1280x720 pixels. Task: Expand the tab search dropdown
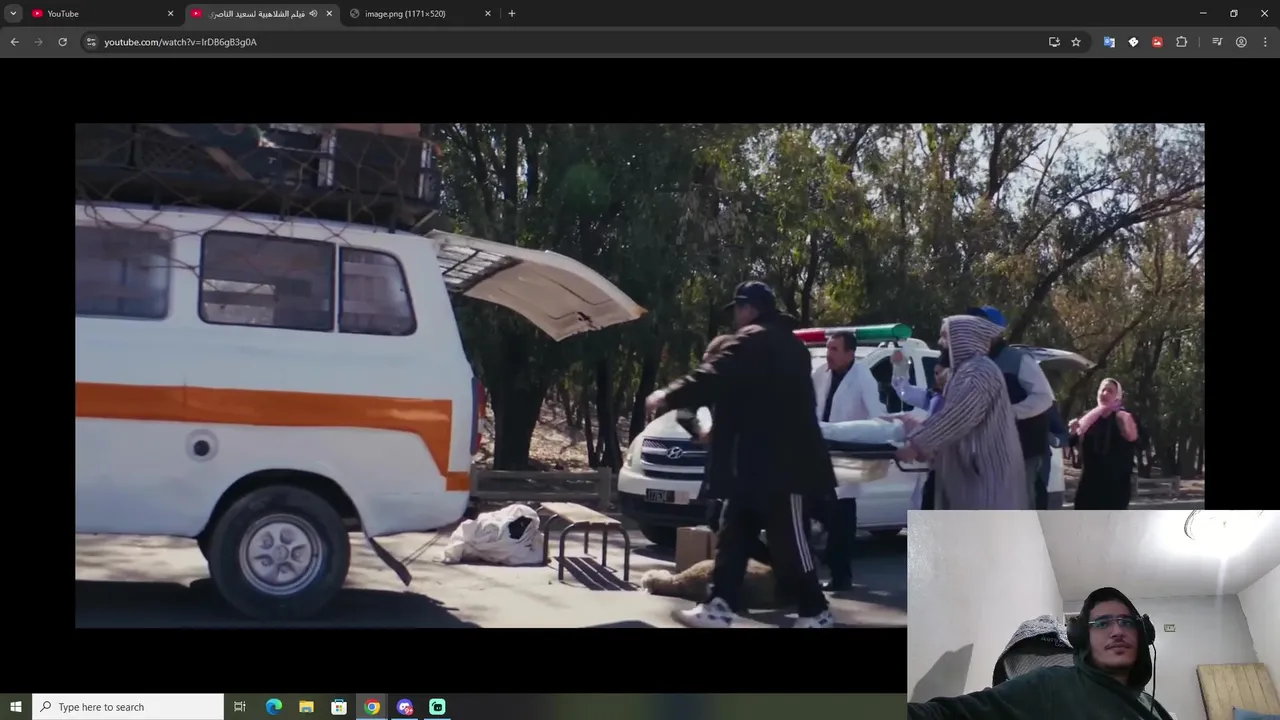(x=13, y=13)
